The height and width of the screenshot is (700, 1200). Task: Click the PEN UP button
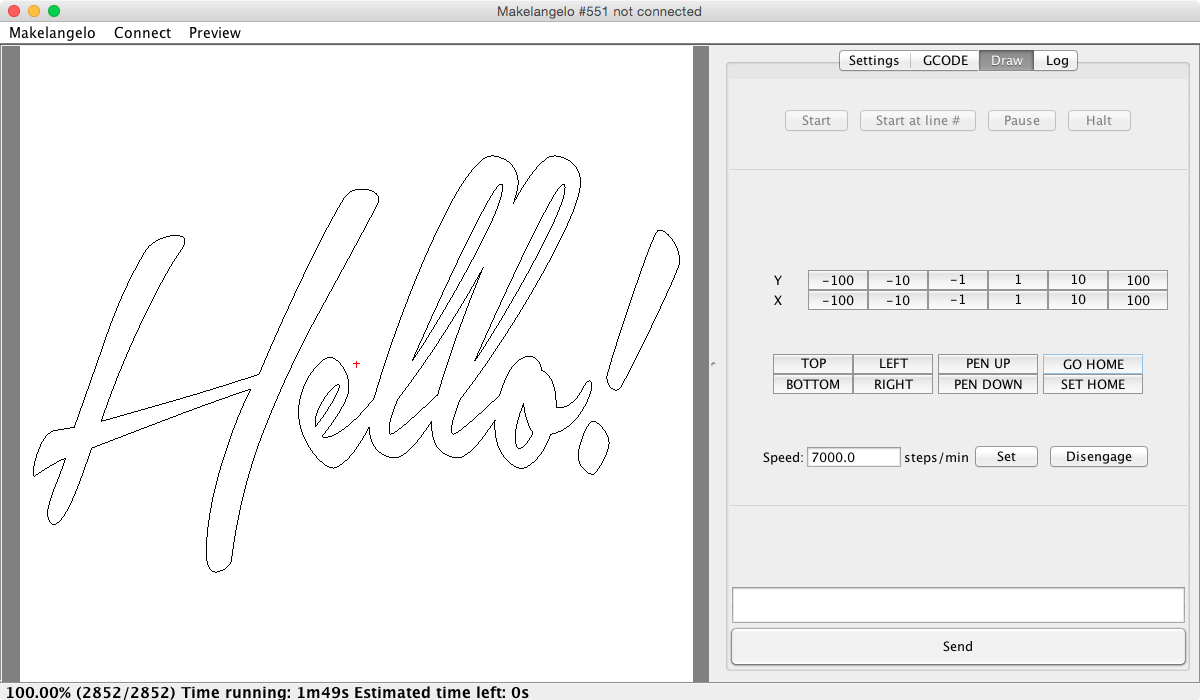987,364
